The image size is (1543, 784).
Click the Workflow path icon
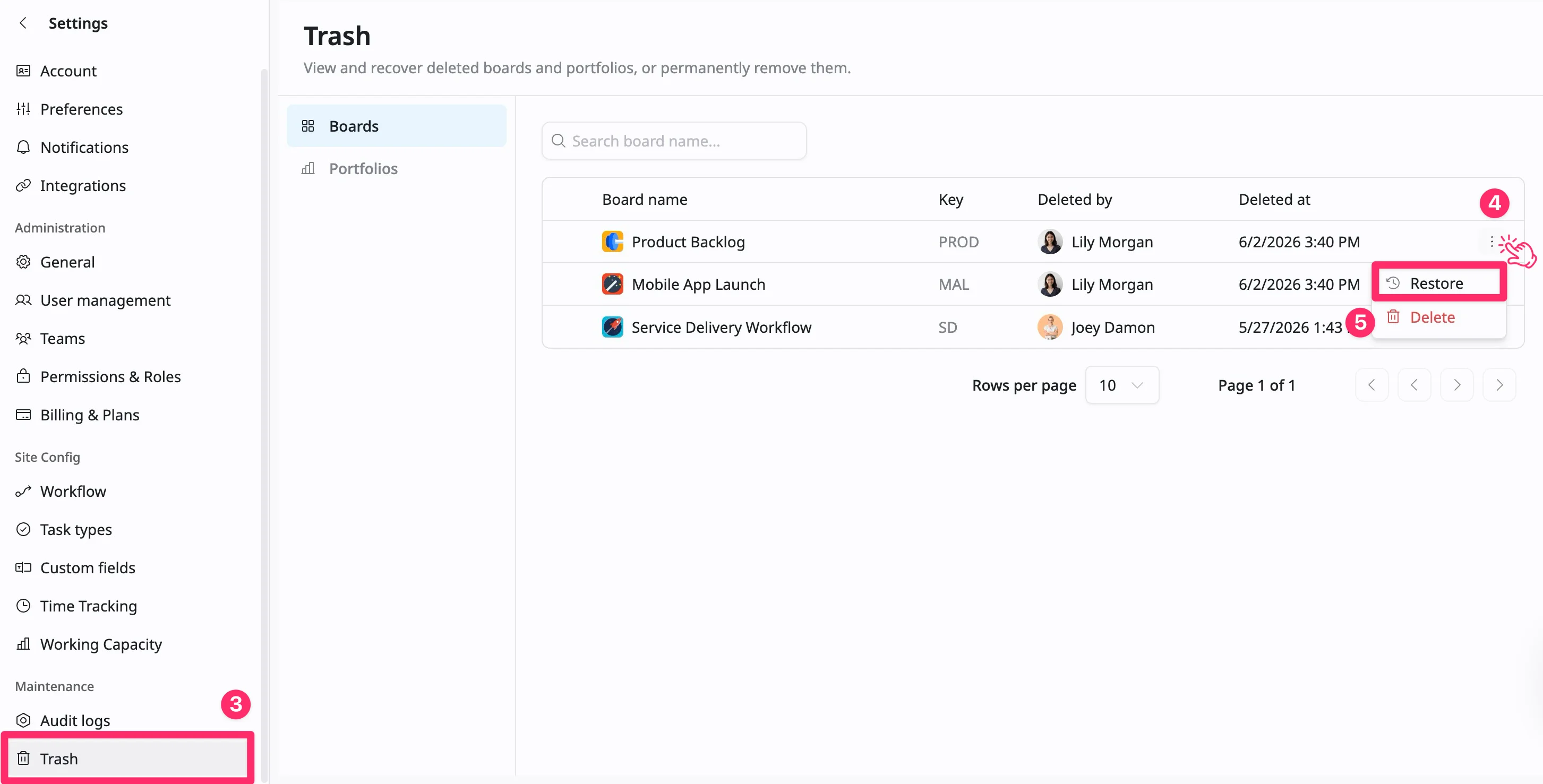click(x=23, y=491)
